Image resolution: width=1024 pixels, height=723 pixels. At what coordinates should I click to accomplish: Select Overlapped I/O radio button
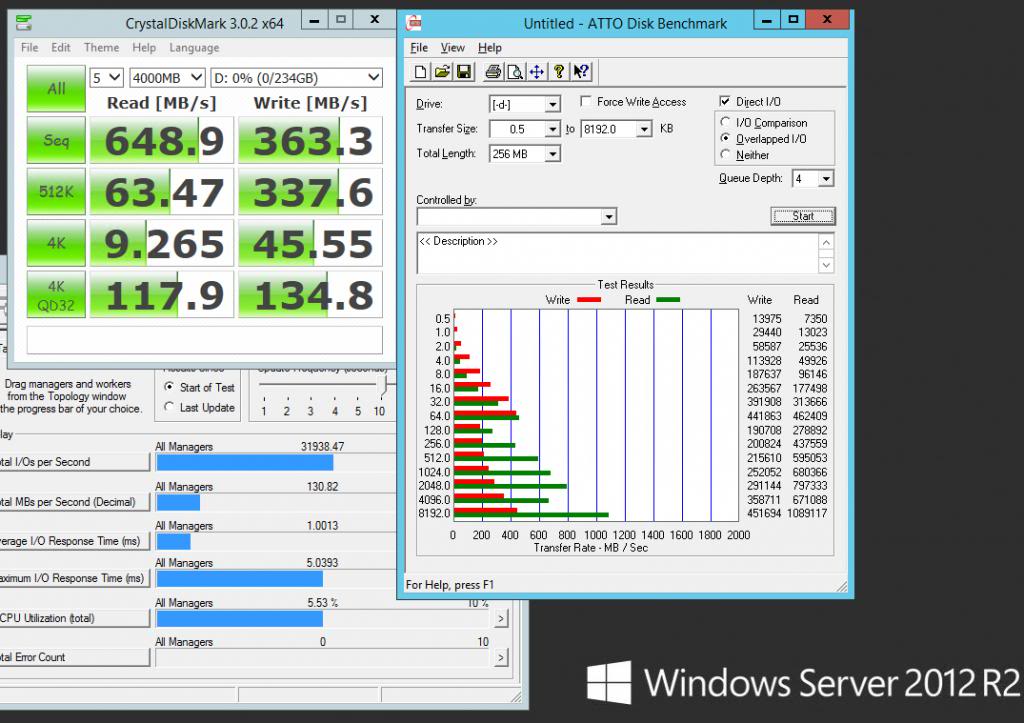725,138
